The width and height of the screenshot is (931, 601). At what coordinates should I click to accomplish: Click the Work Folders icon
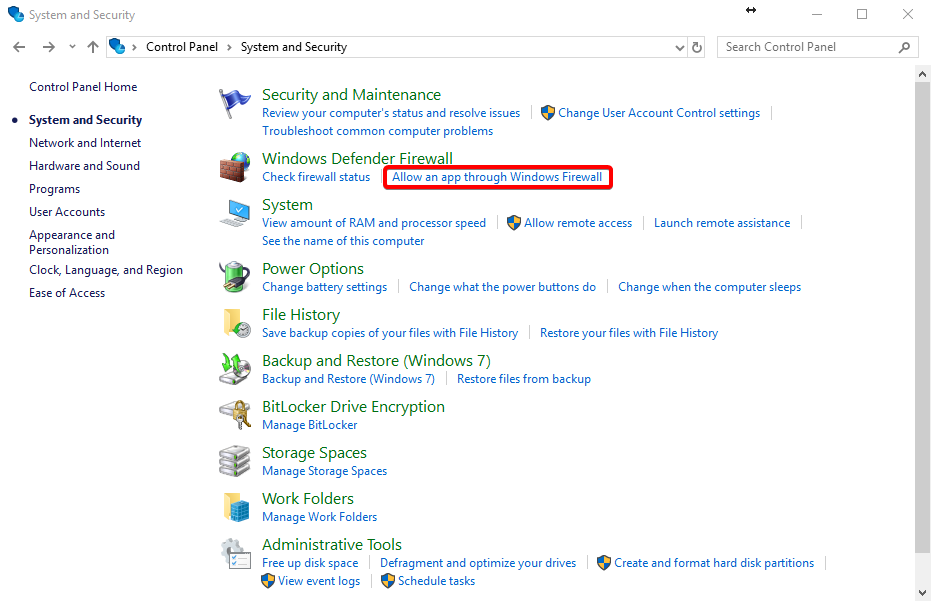click(x=236, y=507)
